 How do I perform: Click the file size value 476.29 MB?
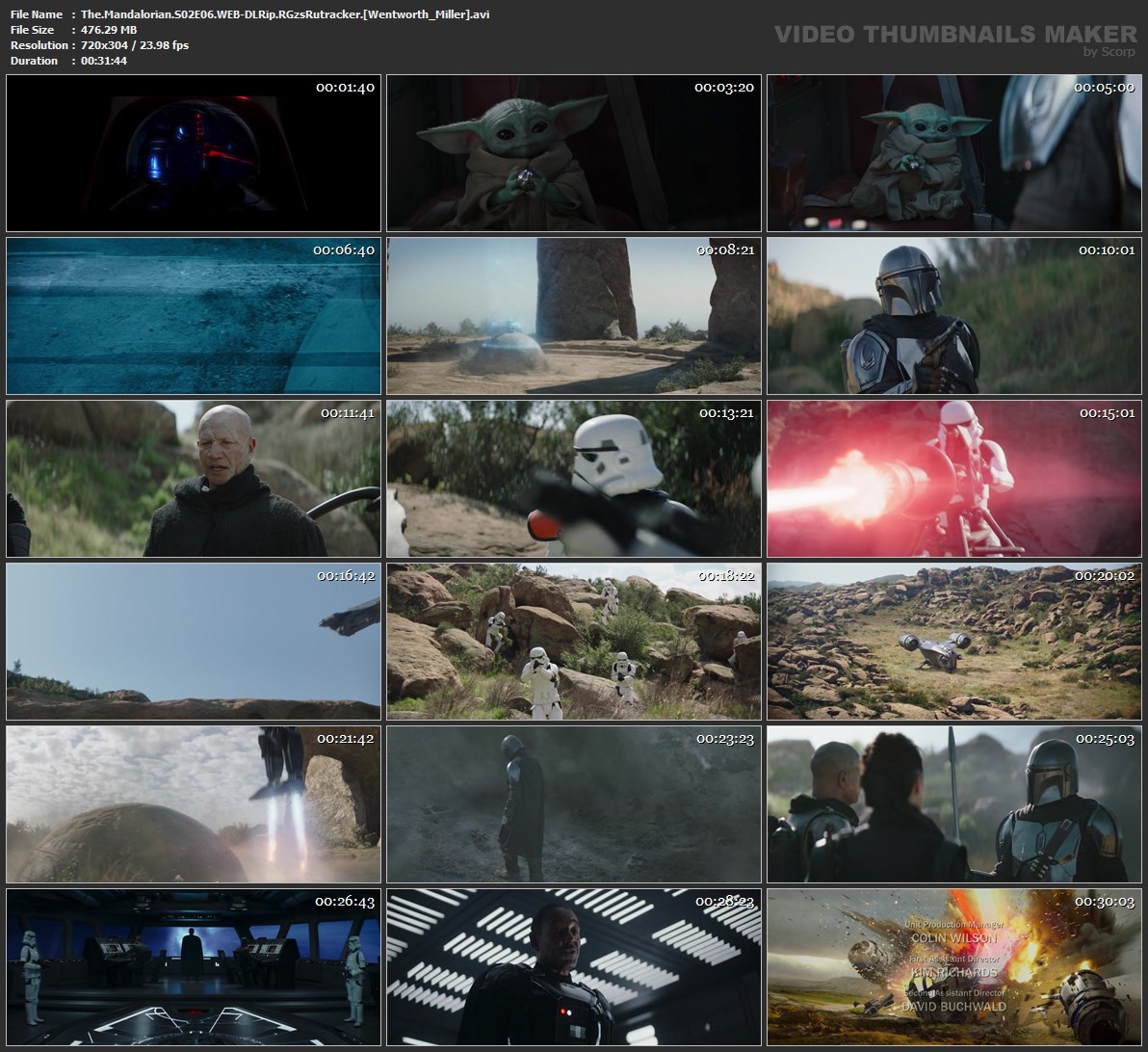[x=109, y=29]
